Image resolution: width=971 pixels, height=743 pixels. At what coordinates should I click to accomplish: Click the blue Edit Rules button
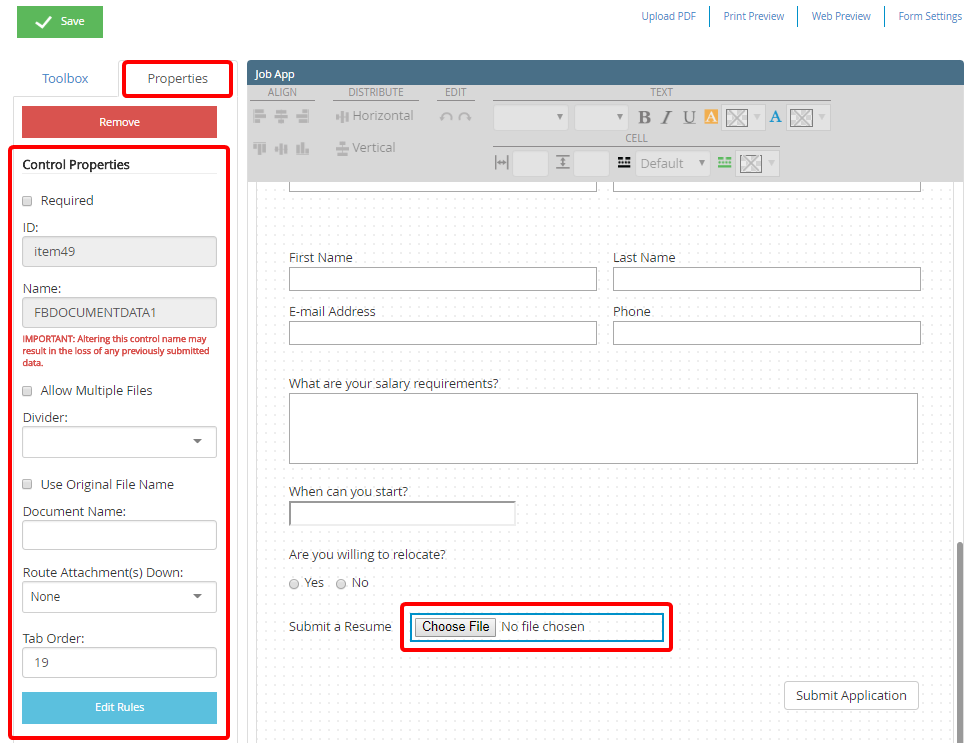119,707
